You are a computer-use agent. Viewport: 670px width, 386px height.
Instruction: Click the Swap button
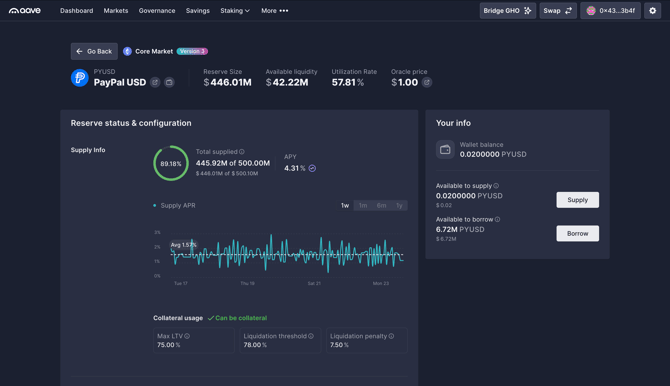tap(558, 11)
